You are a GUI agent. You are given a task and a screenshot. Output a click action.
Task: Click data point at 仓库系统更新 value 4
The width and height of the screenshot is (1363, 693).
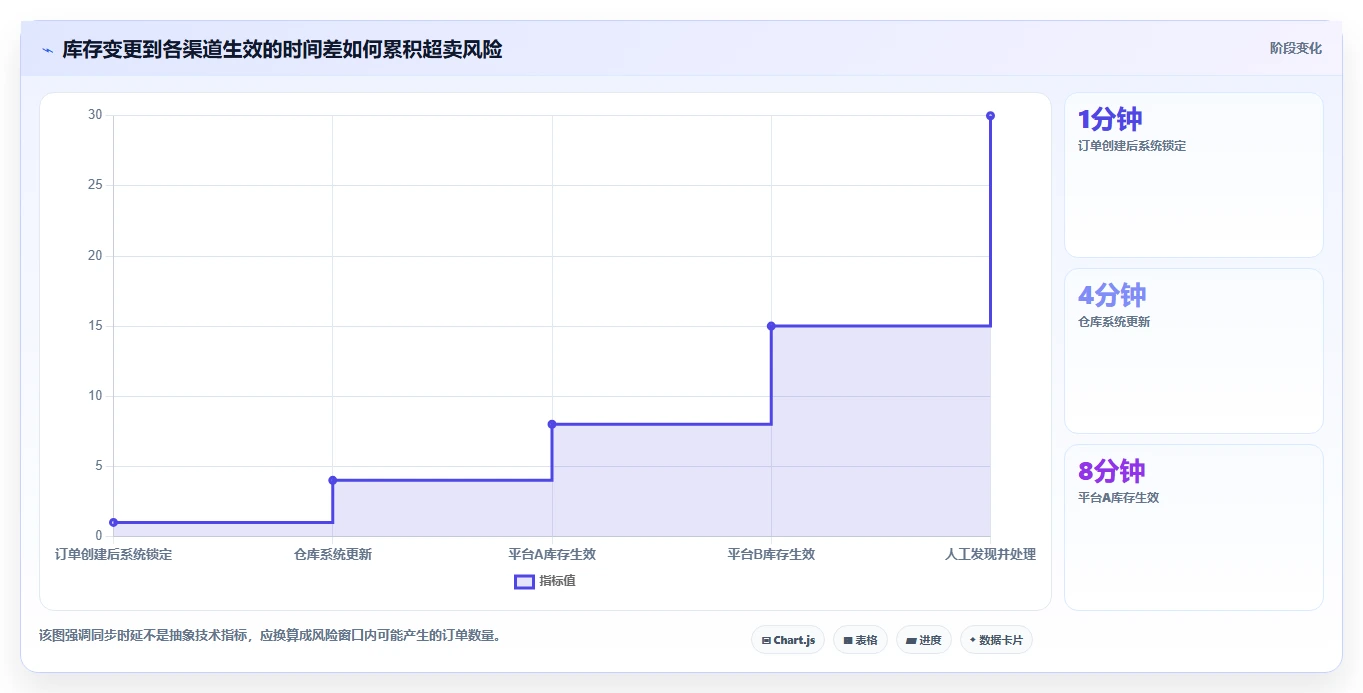(333, 480)
